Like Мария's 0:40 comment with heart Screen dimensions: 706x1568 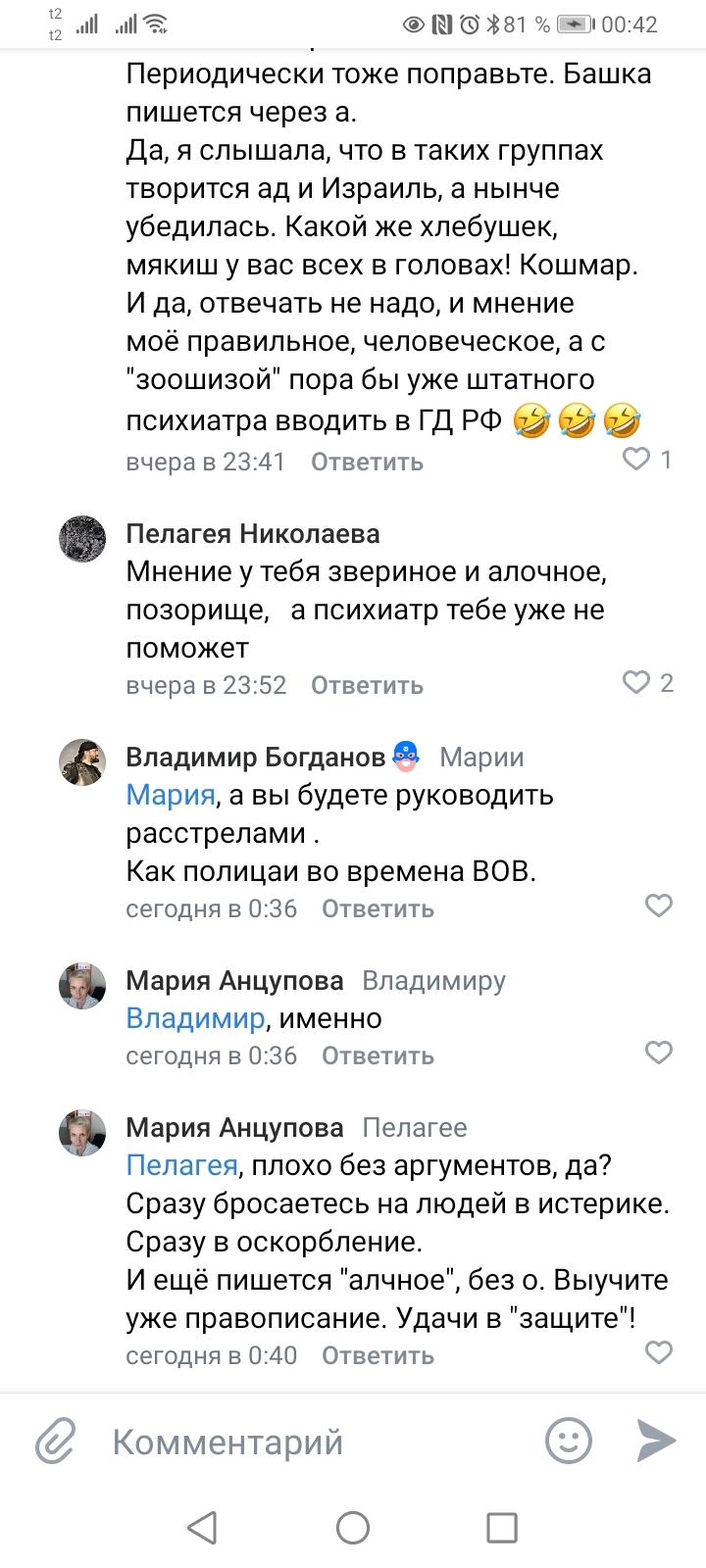658,1352
